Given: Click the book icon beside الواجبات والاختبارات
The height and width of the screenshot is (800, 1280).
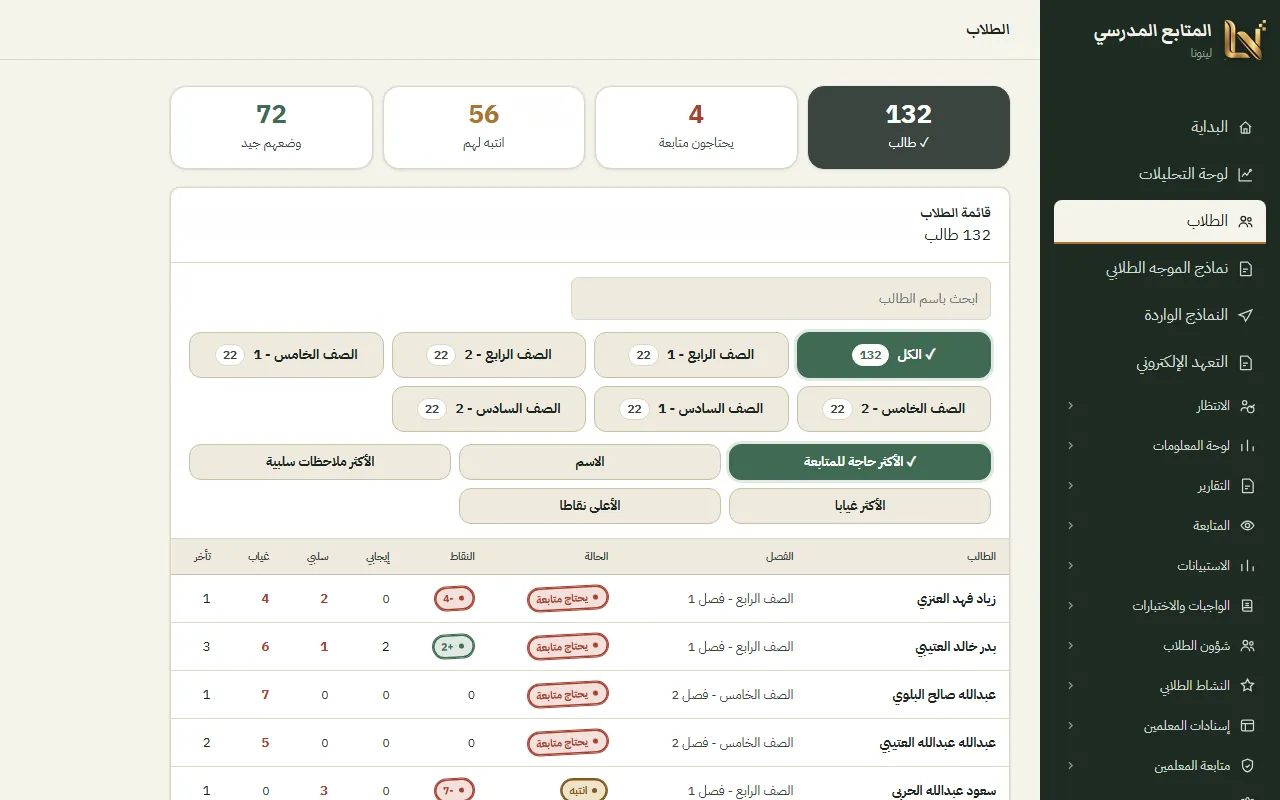Looking at the screenshot, I should coord(1247,606).
